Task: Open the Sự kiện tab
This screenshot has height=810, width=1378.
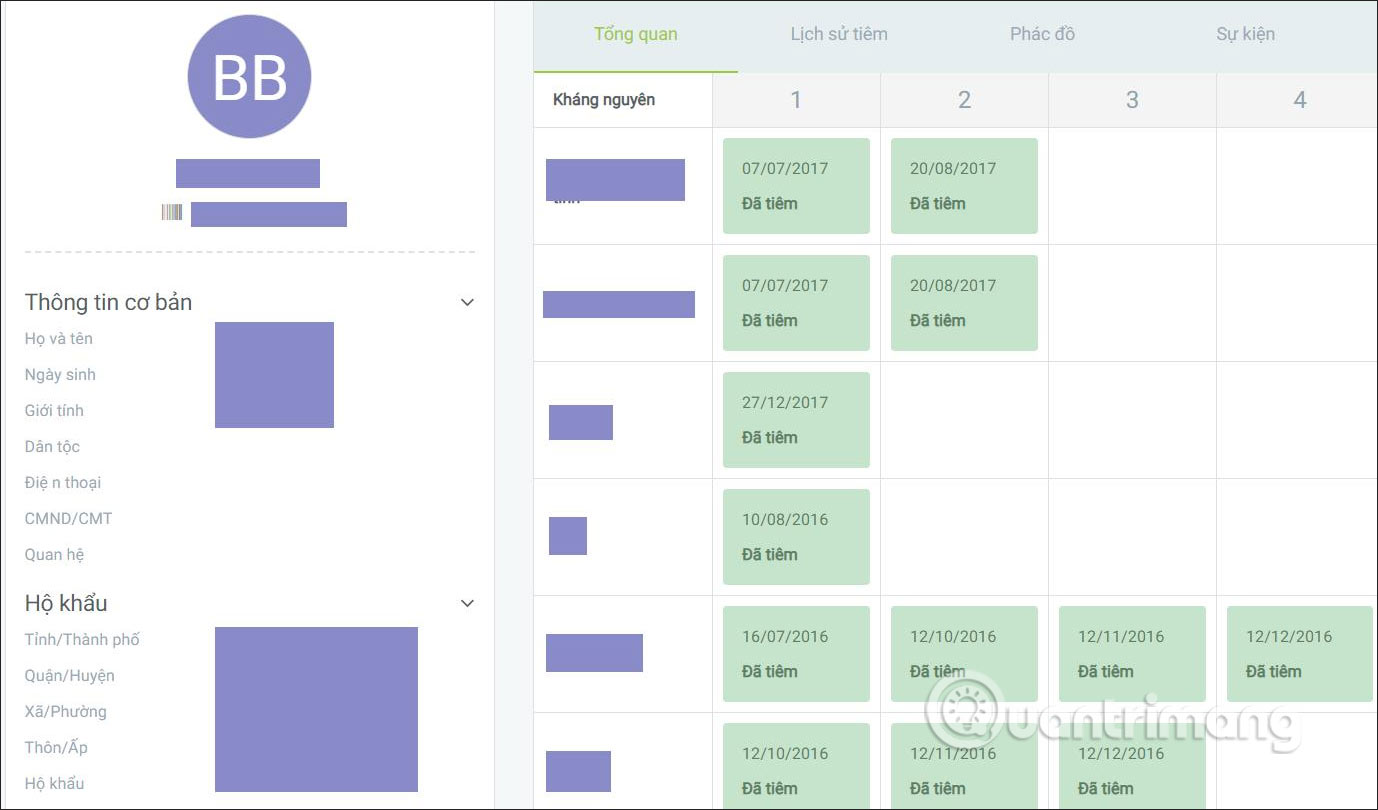Action: coord(1245,34)
